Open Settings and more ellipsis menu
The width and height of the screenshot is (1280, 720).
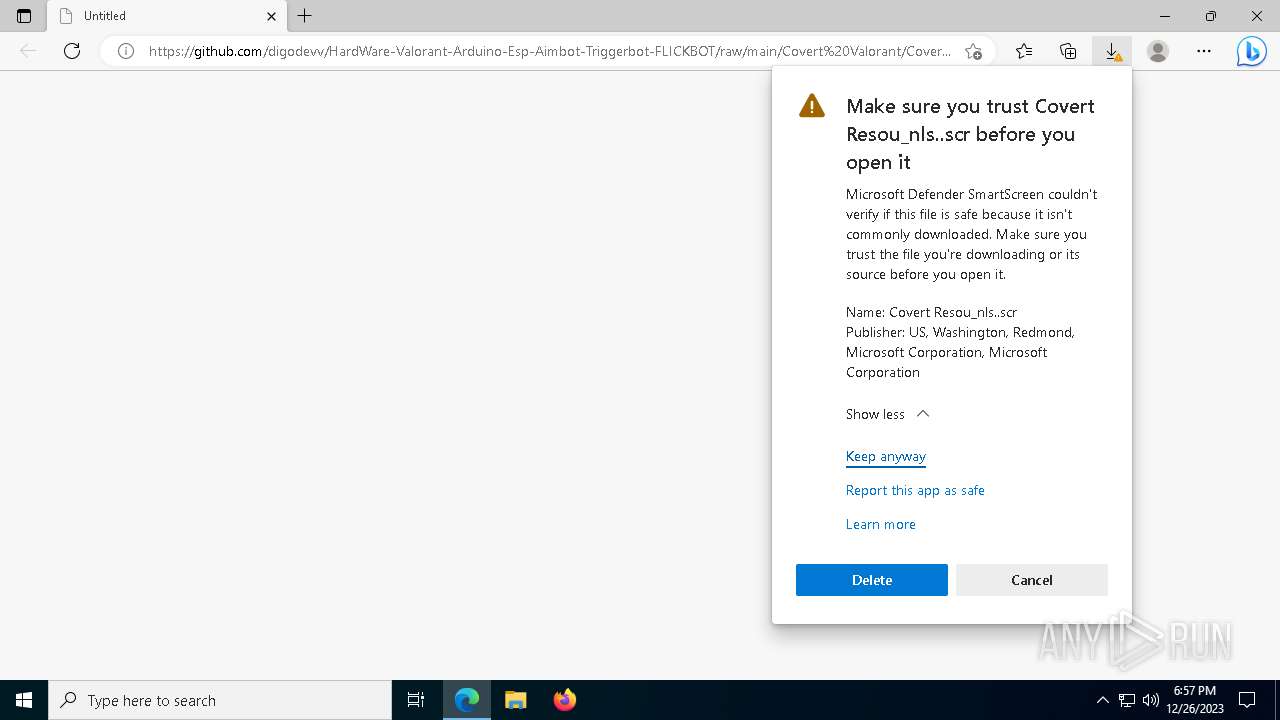point(1204,51)
